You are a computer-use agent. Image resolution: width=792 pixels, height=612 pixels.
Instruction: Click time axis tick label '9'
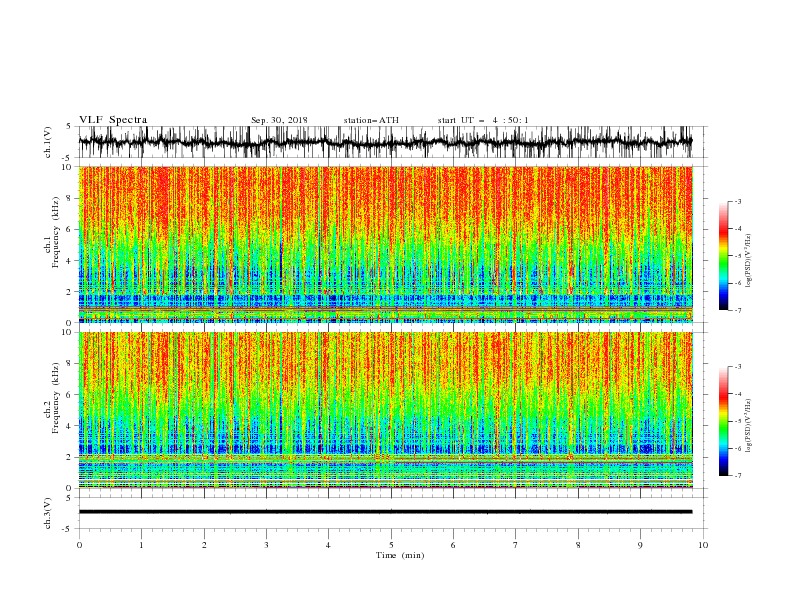640,545
